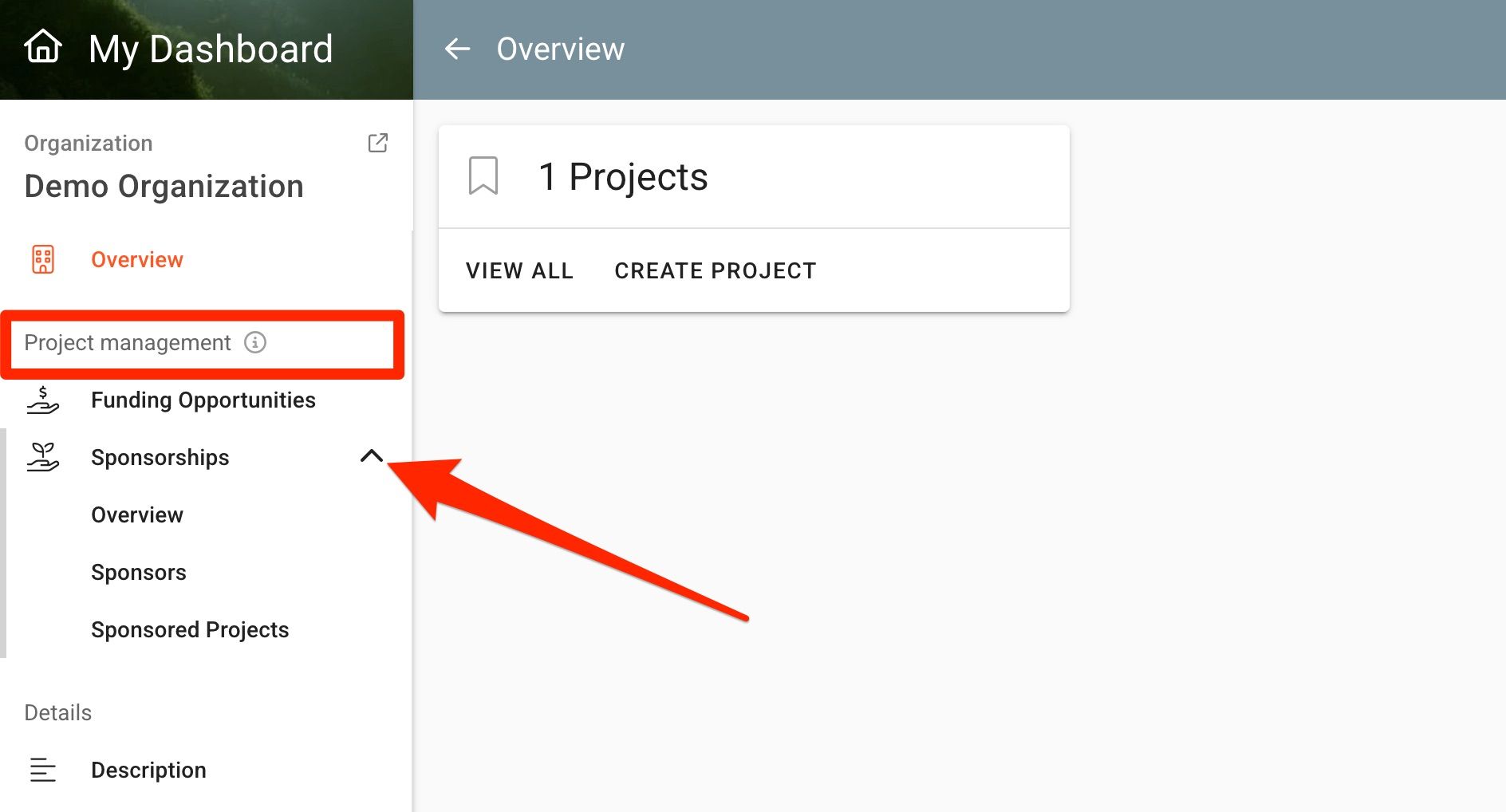Open the organization Overview menu item
This screenshot has width=1506, height=812.
137,259
